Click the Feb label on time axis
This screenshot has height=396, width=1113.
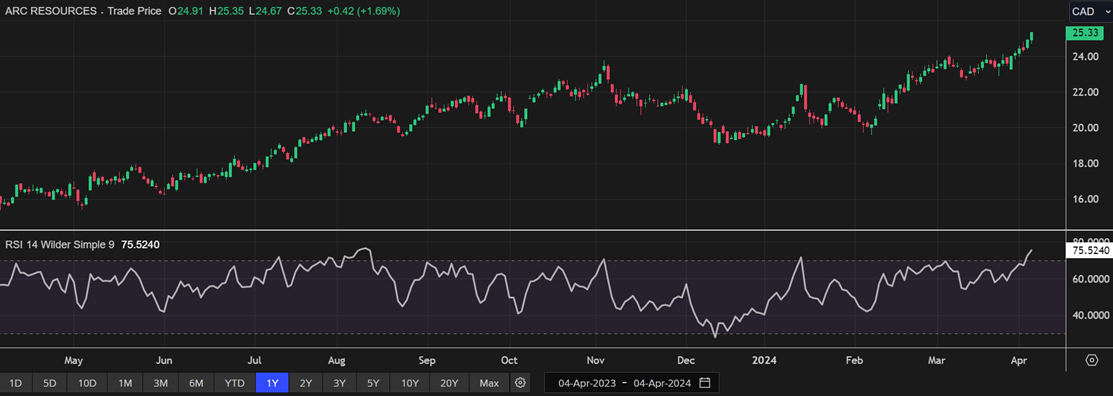click(856, 360)
